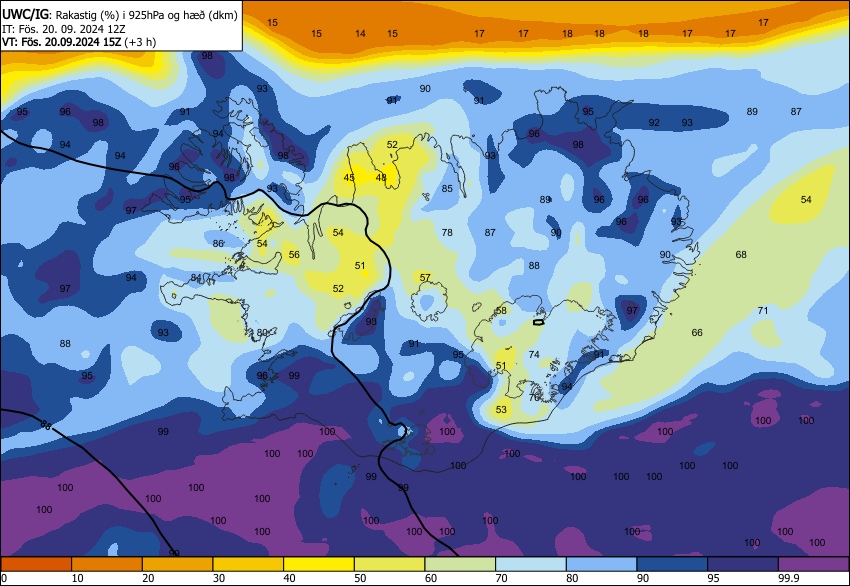Select the value '92' northeast of Iceland

(x=654, y=123)
